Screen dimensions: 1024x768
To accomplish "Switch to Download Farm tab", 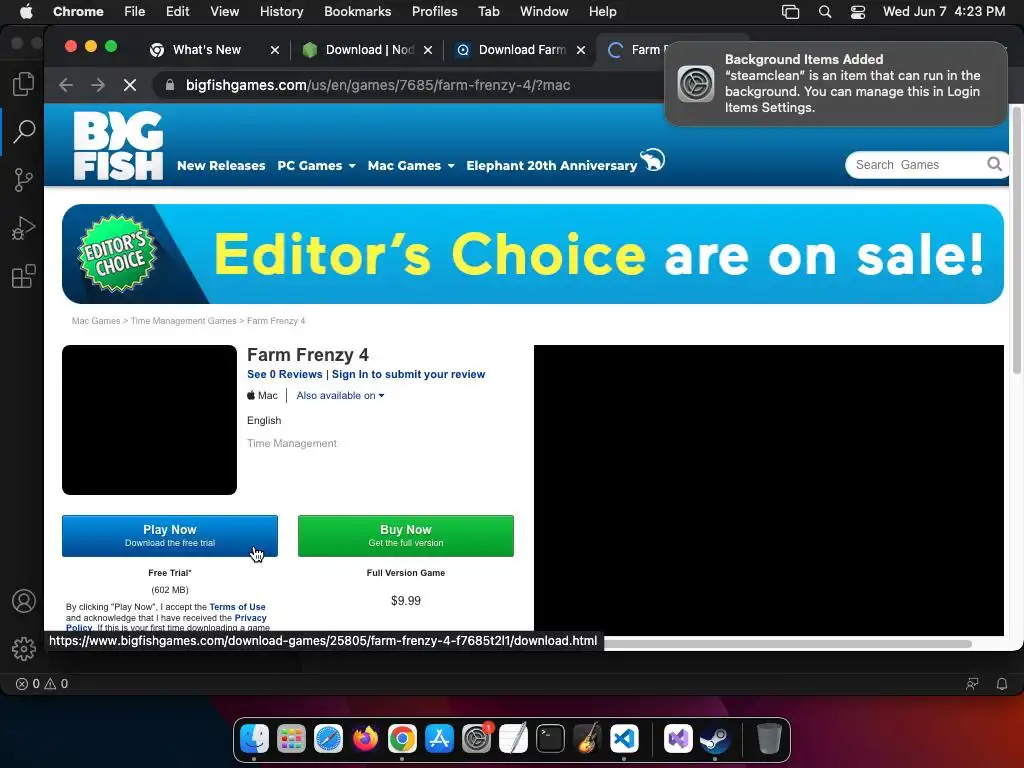I will coord(522,50).
